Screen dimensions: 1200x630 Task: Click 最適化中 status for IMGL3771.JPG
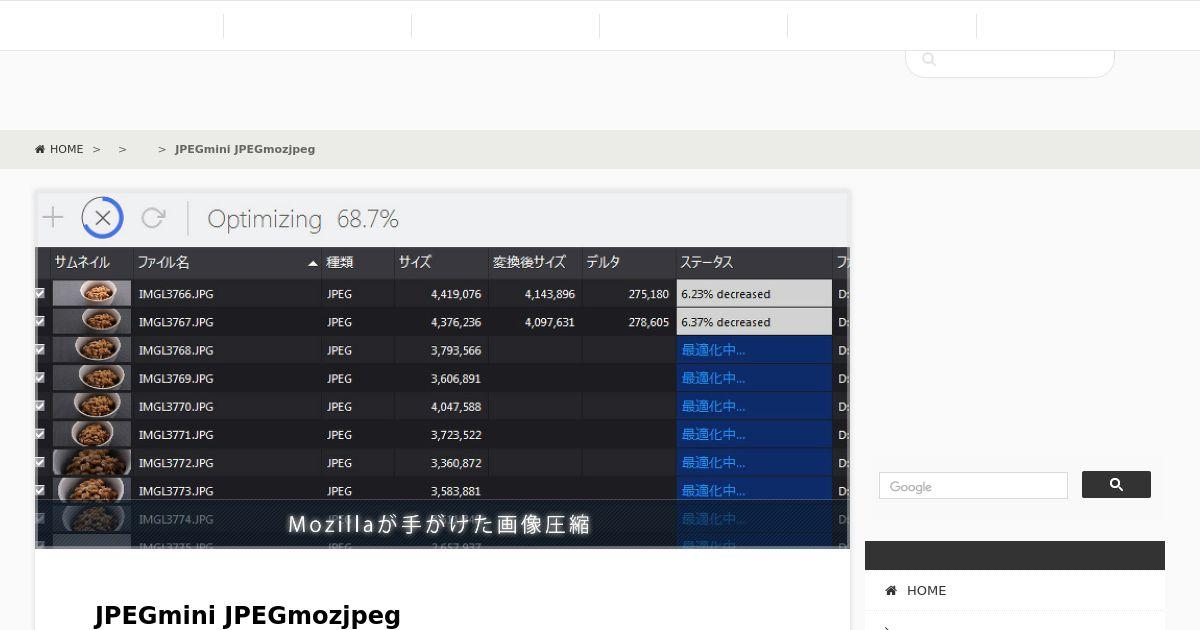(x=755, y=434)
